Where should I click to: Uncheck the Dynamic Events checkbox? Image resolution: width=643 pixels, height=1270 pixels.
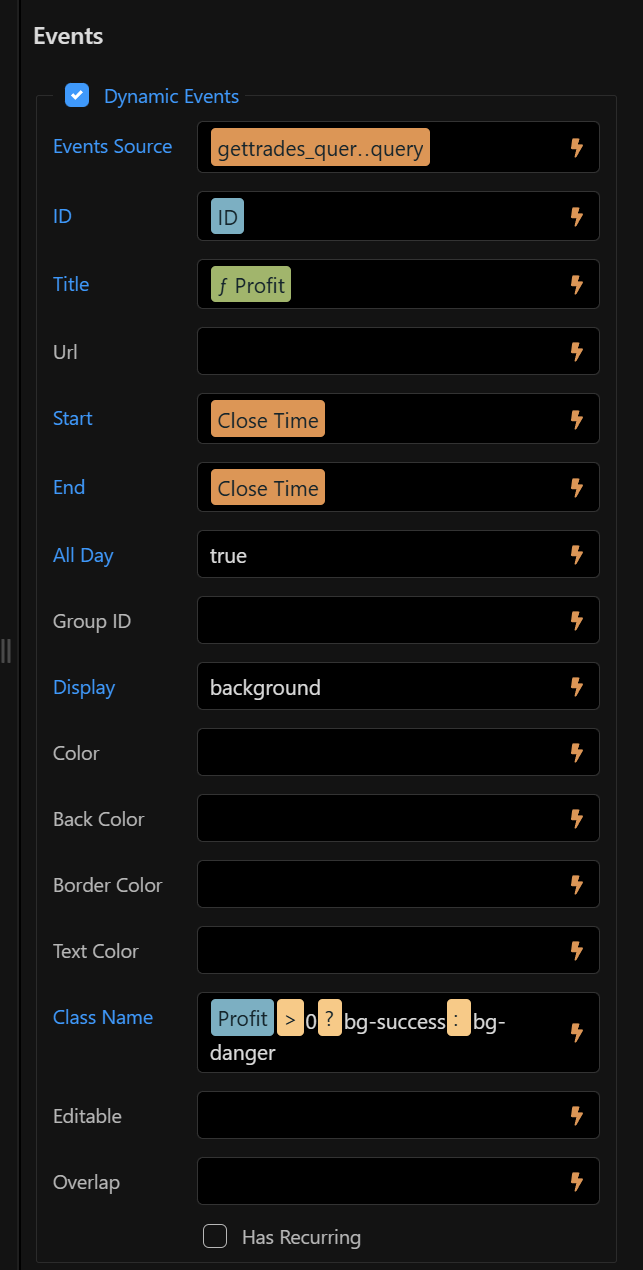click(77, 95)
